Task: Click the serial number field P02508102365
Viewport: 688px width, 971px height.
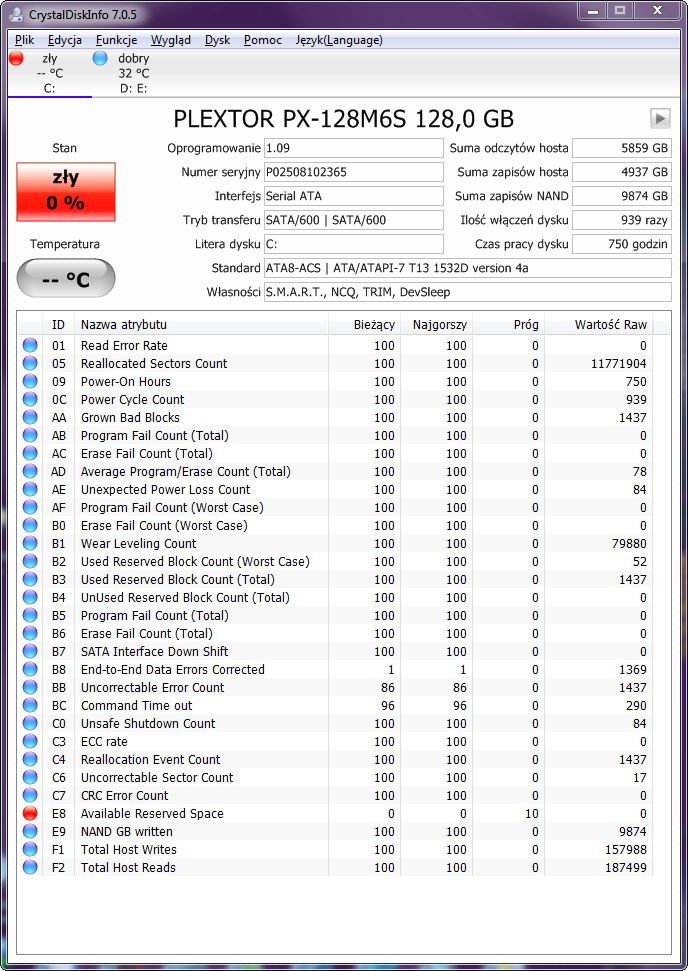Action: (x=354, y=172)
